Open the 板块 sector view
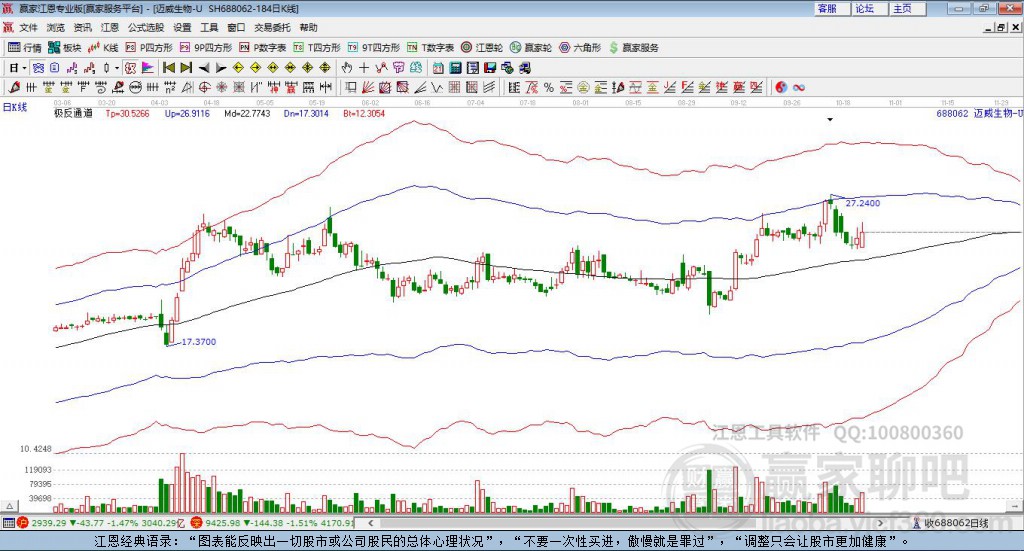Viewport: 1024px width, 551px height. tap(64, 48)
